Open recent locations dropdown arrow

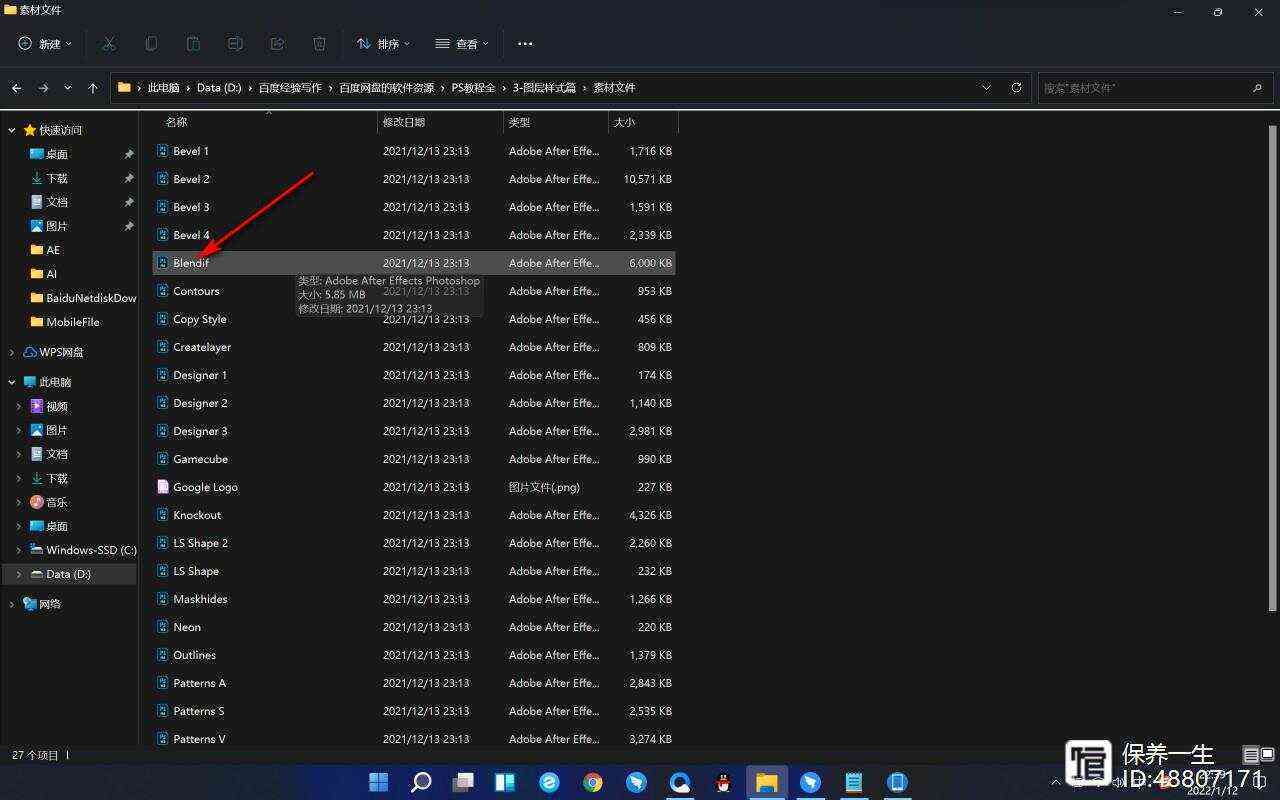[68, 88]
